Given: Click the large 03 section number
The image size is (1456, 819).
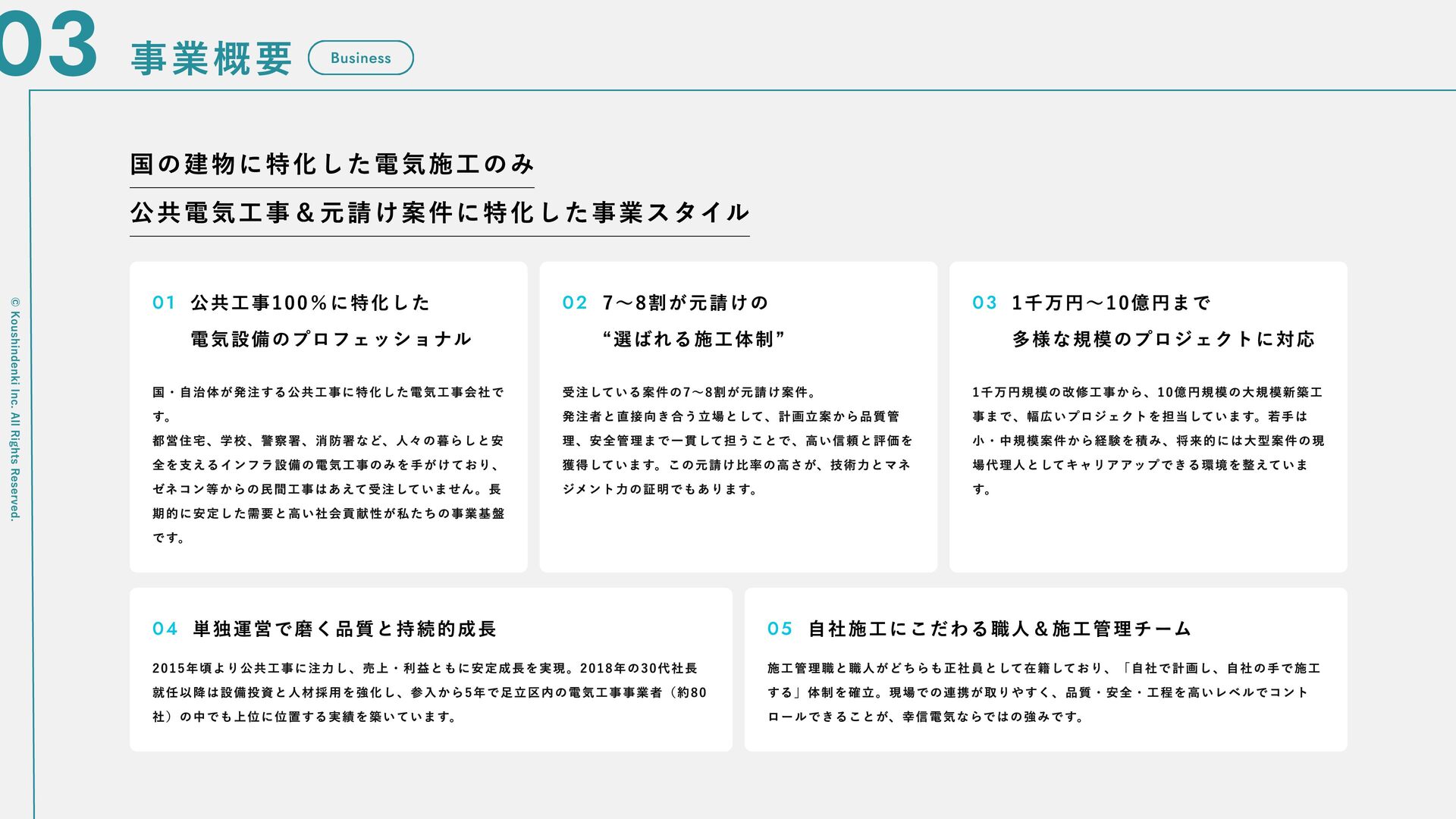Looking at the screenshot, I should 49,44.
